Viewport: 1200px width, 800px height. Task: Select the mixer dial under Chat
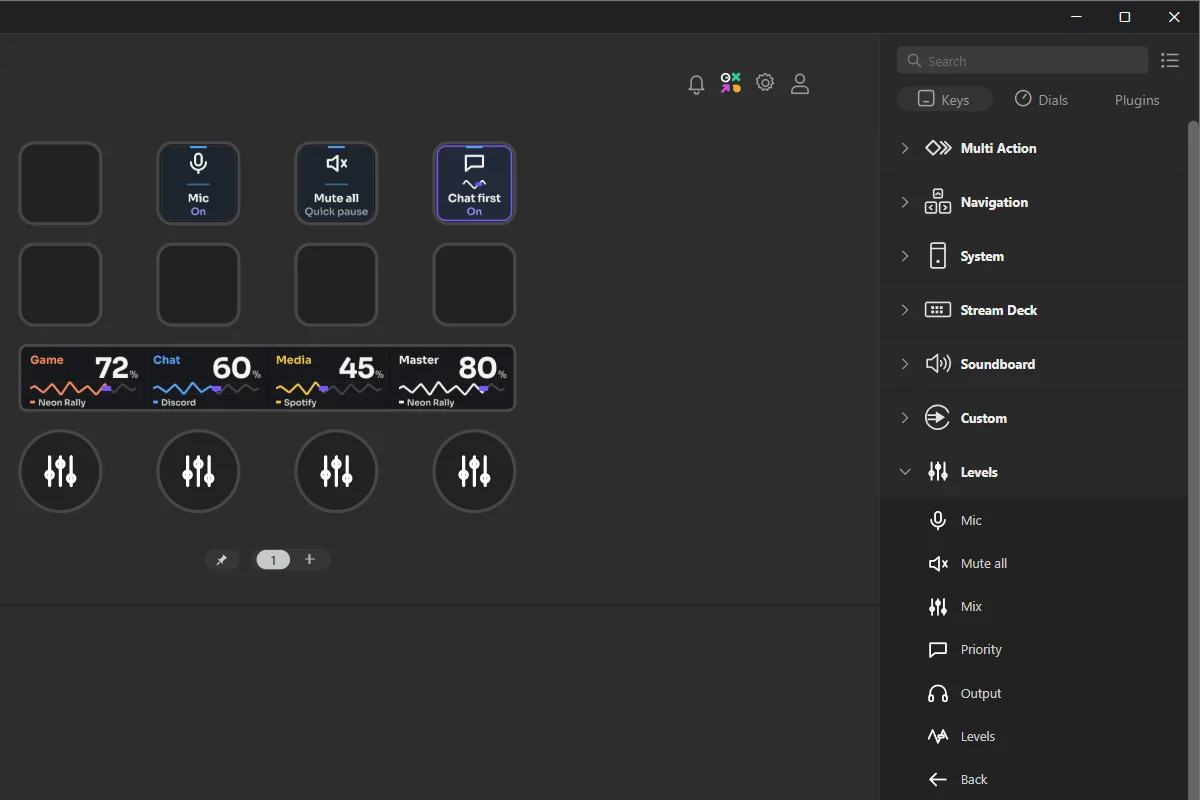198,471
